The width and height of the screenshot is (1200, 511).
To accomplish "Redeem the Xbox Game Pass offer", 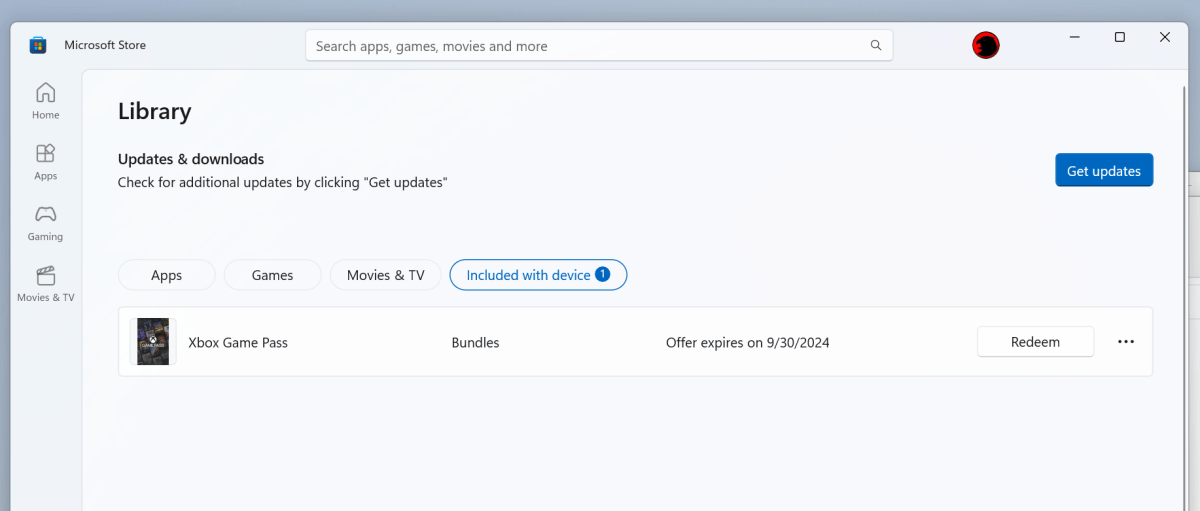I will (x=1035, y=342).
